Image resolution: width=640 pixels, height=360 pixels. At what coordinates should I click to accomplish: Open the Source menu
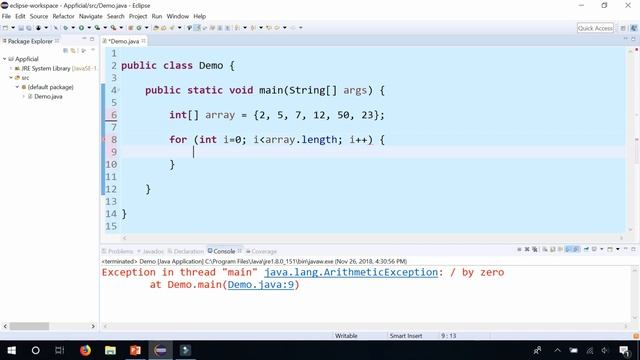[x=39, y=16]
